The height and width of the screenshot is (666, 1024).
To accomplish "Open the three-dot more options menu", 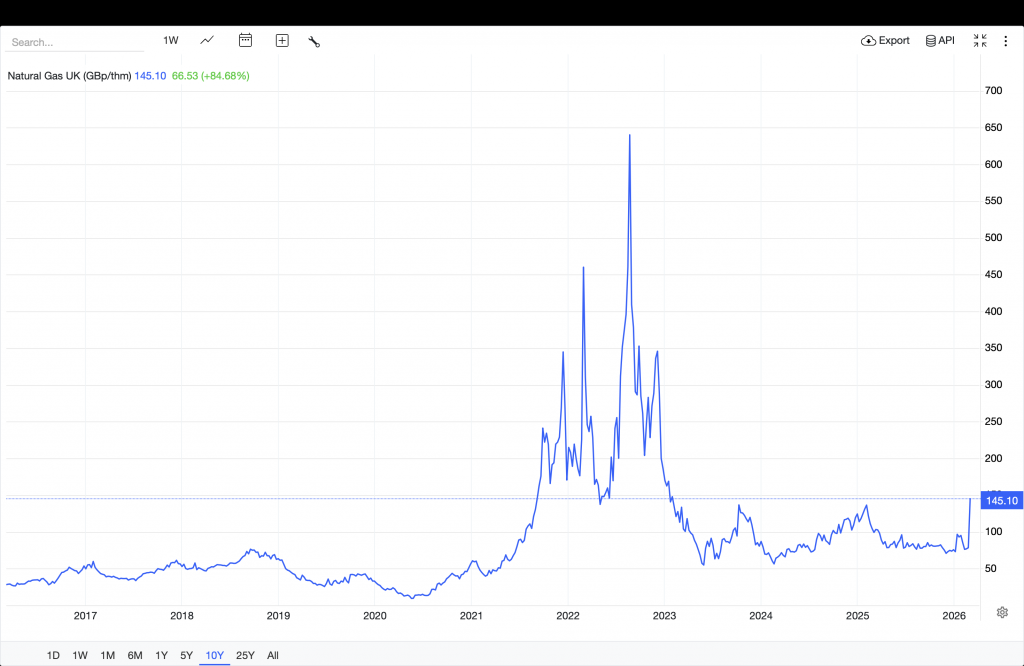I will click(x=1005, y=41).
